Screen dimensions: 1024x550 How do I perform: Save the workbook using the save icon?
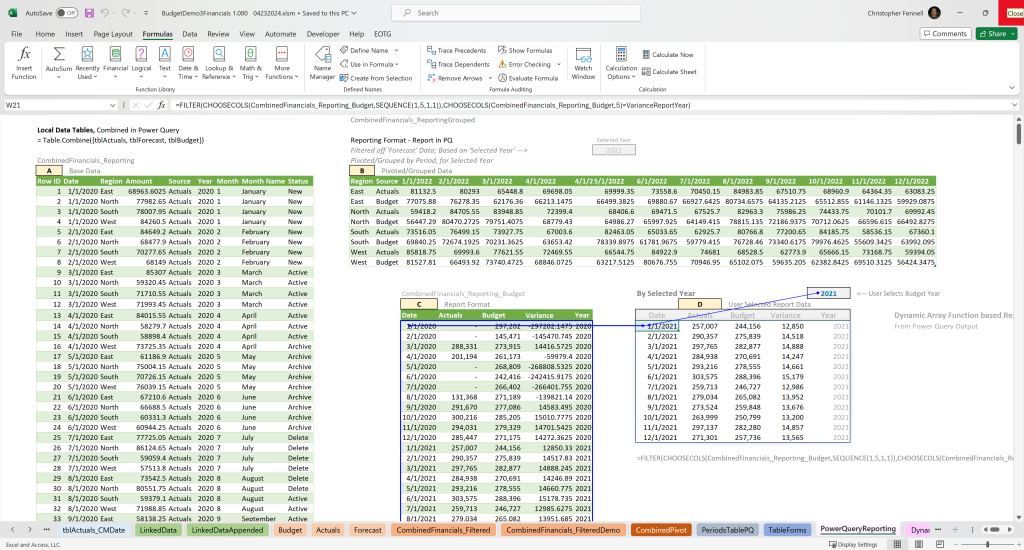(89, 13)
